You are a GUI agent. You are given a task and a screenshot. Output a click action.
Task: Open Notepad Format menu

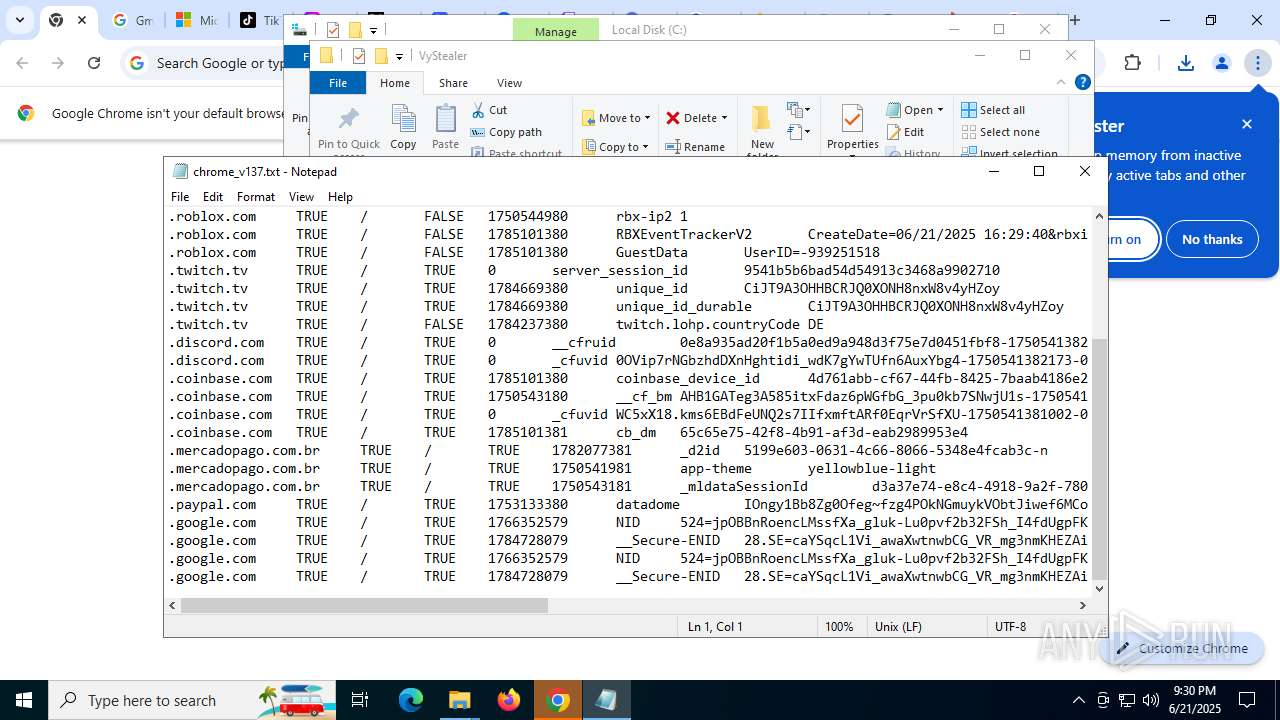click(256, 197)
